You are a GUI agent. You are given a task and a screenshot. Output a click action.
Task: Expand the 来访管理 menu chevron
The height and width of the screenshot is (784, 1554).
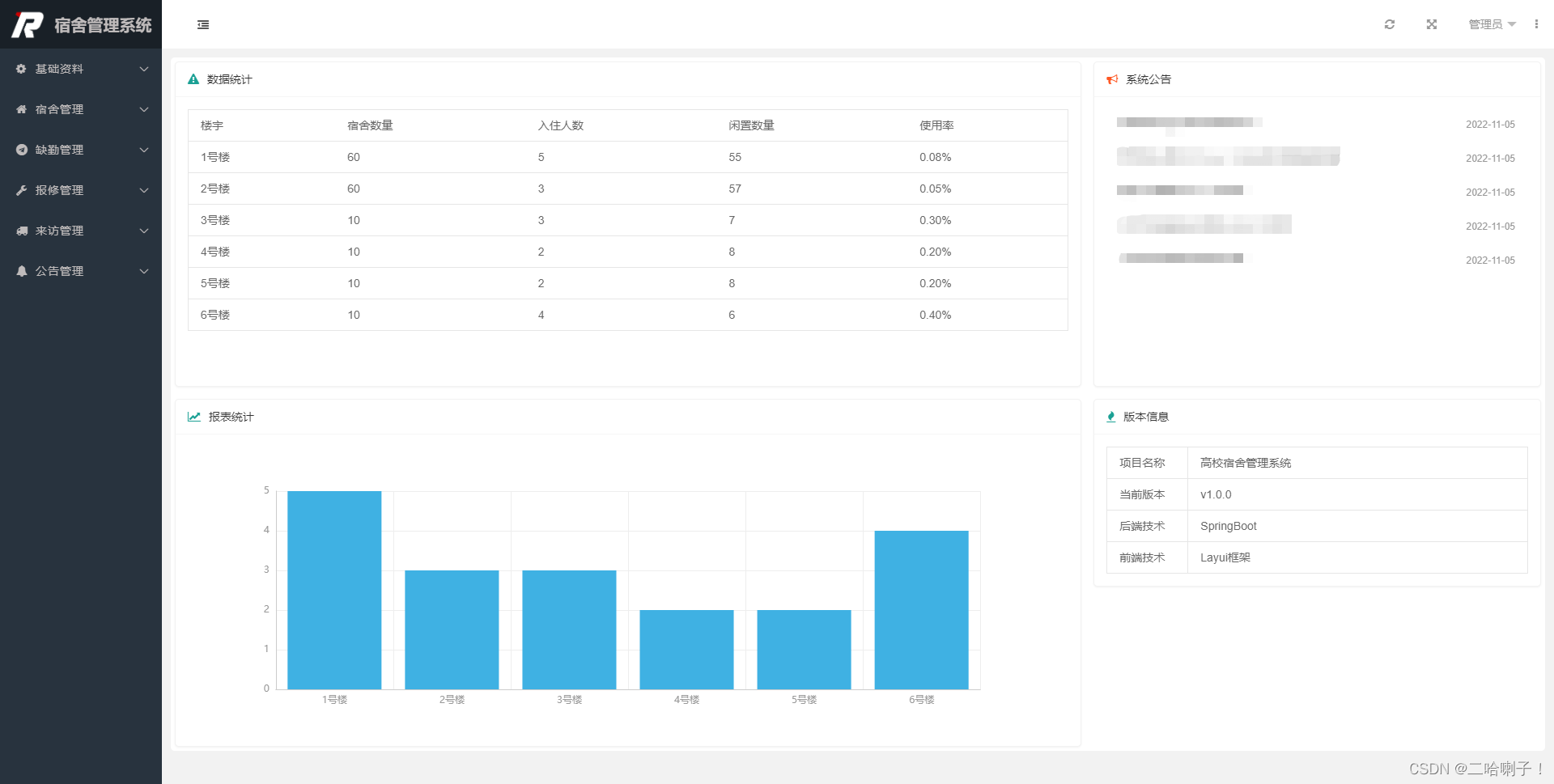pos(144,231)
